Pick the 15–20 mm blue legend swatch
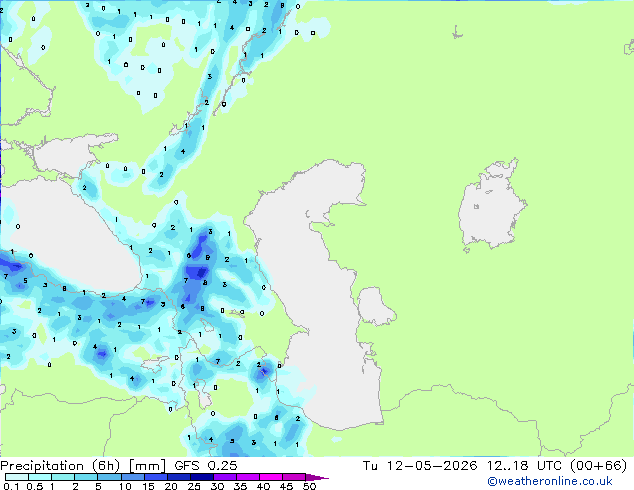The image size is (634, 490). 156,477
